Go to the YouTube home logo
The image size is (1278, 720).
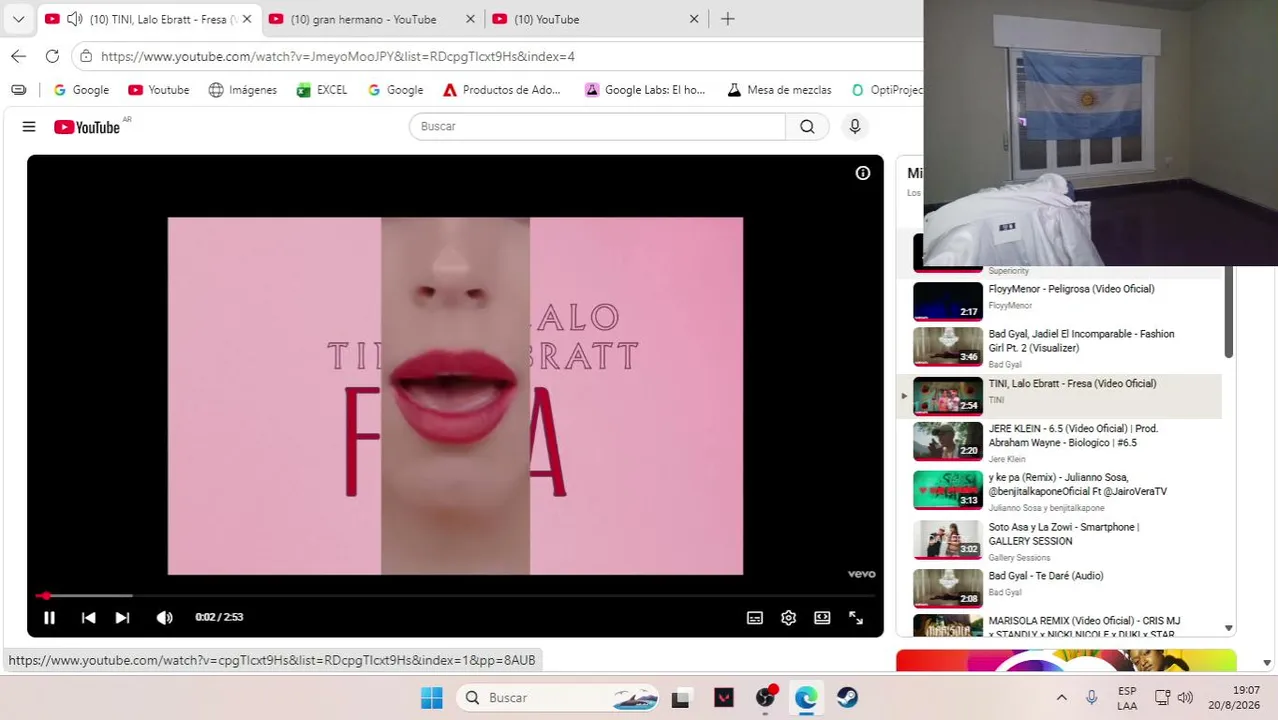(x=87, y=127)
